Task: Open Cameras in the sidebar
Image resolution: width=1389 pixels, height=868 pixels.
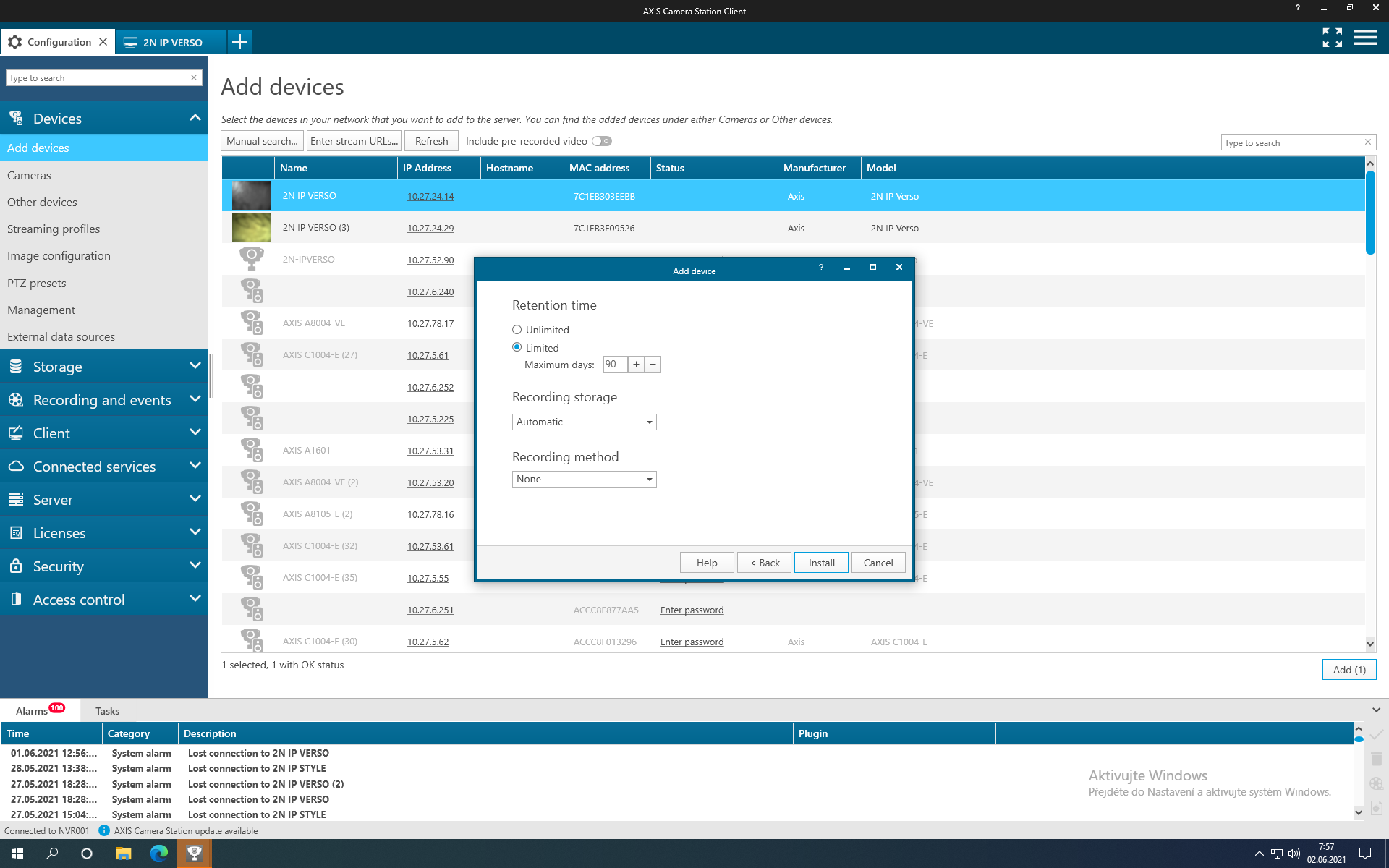Action: (103, 175)
